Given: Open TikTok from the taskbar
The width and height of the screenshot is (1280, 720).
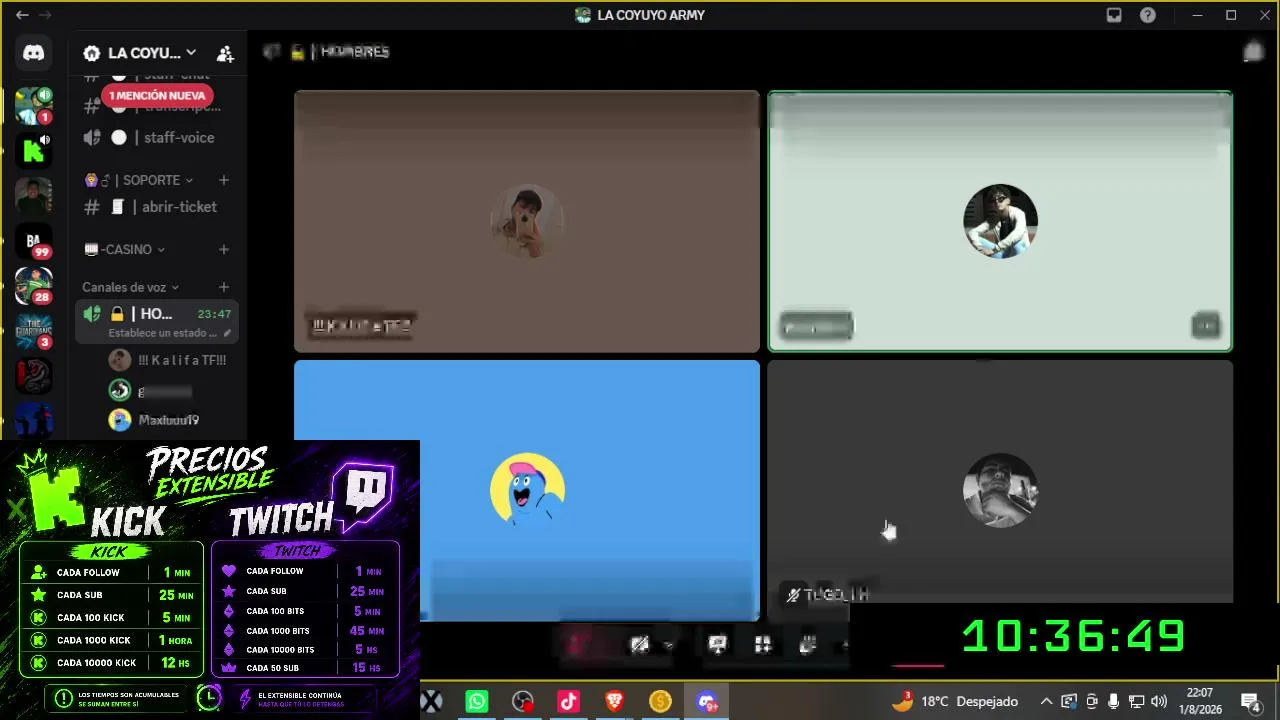Looking at the screenshot, I should tap(569, 702).
